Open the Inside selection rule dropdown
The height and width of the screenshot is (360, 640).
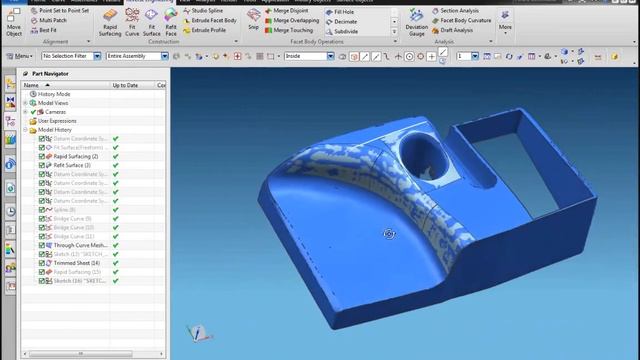pos(331,56)
